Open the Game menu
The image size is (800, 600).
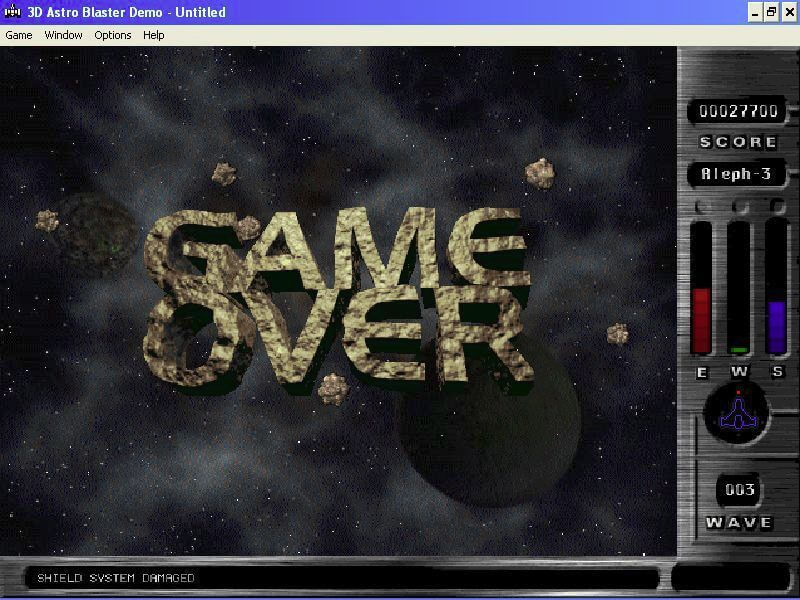click(x=19, y=35)
